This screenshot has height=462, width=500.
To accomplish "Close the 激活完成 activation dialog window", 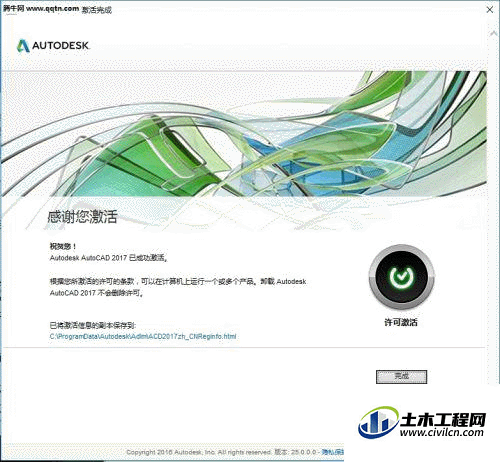I will 490,10.
